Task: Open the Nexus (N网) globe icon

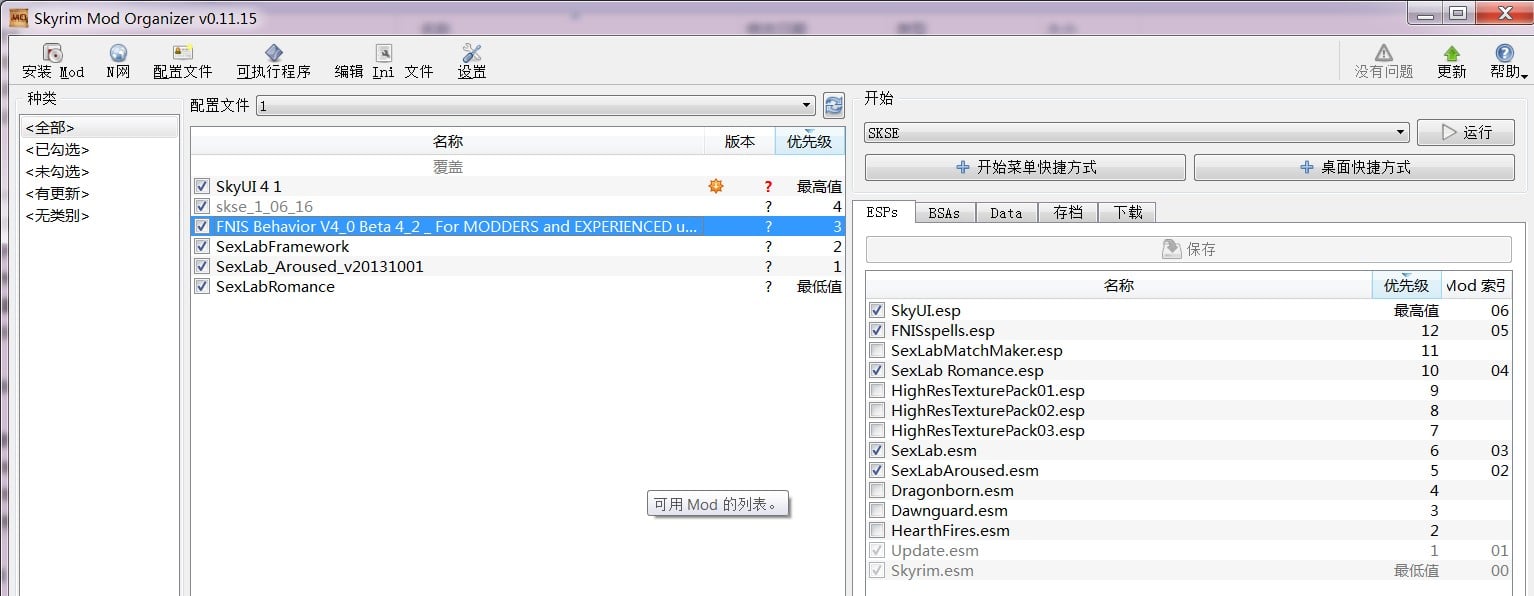Action: (x=118, y=53)
